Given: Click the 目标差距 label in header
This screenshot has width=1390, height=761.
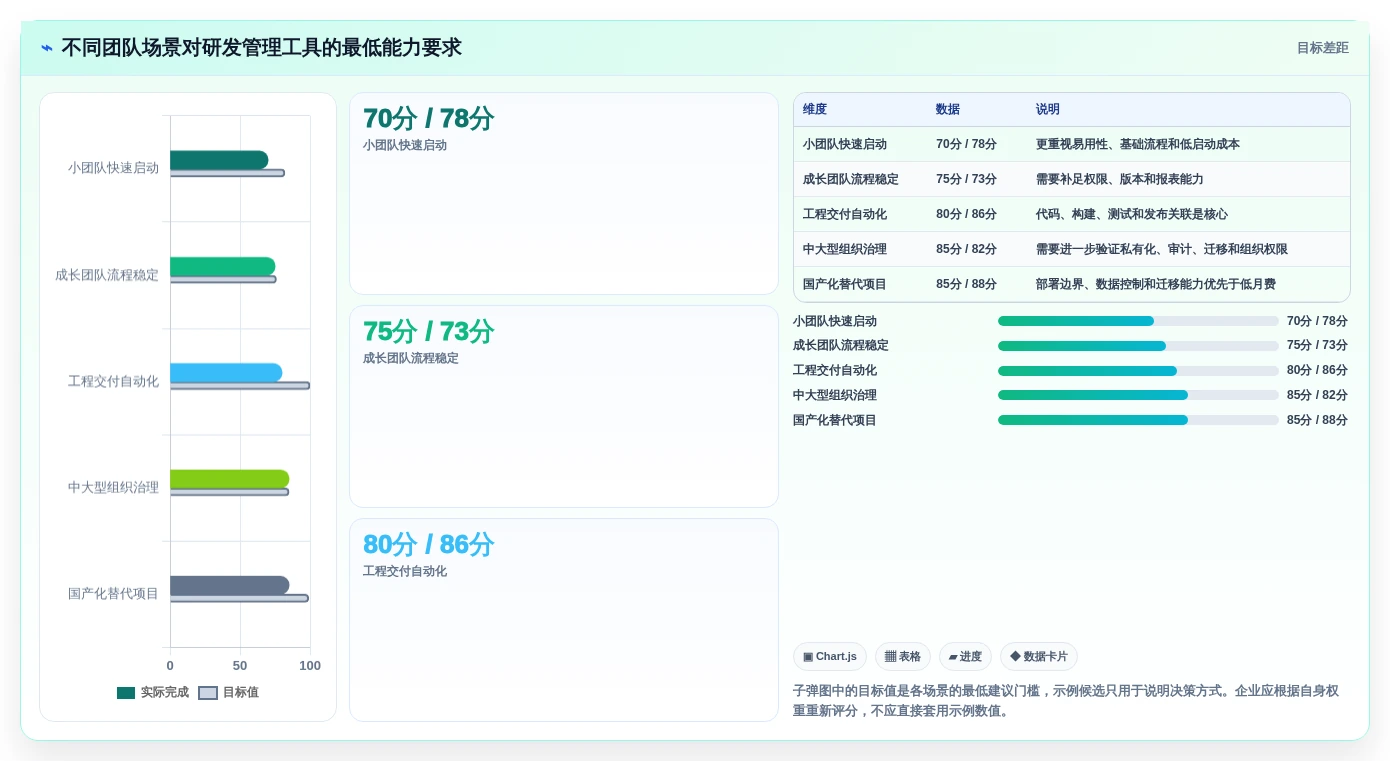Looking at the screenshot, I should 1322,48.
